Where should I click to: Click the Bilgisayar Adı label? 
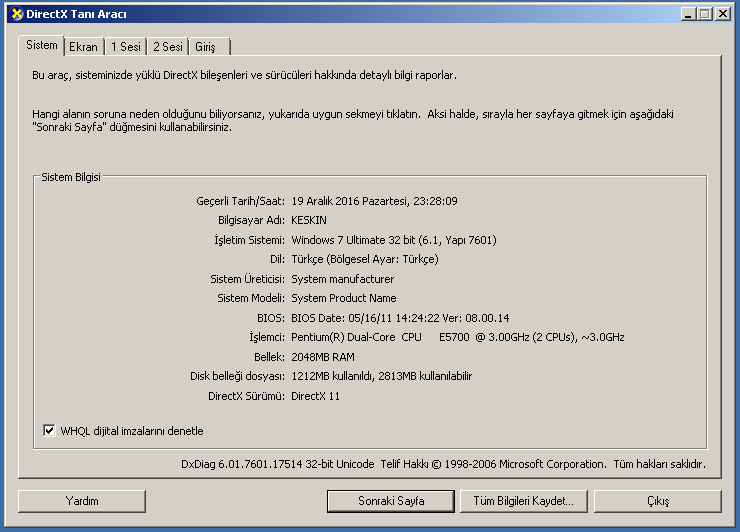point(251,220)
